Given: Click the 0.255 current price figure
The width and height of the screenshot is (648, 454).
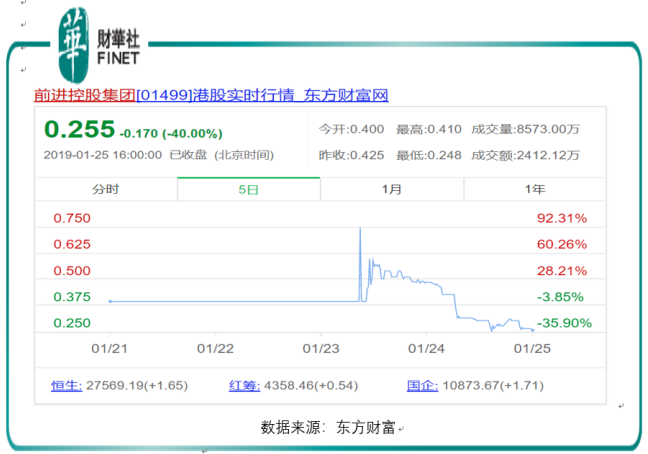Looking at the screenshot, I should tap(79, 129).
